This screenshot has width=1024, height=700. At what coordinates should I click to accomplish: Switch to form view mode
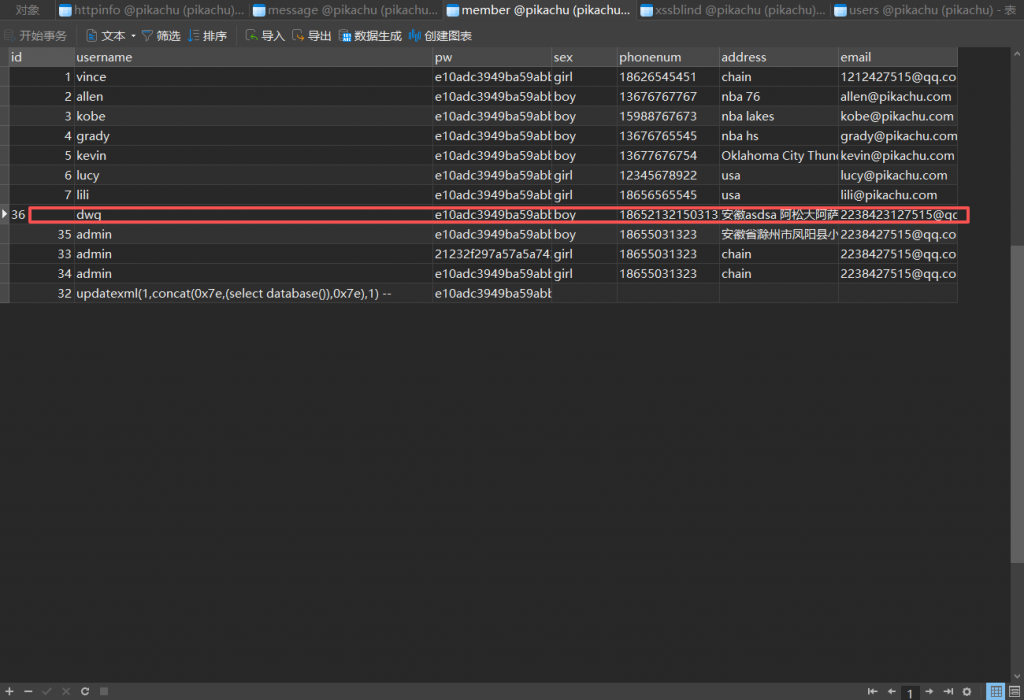(1014, 691)
